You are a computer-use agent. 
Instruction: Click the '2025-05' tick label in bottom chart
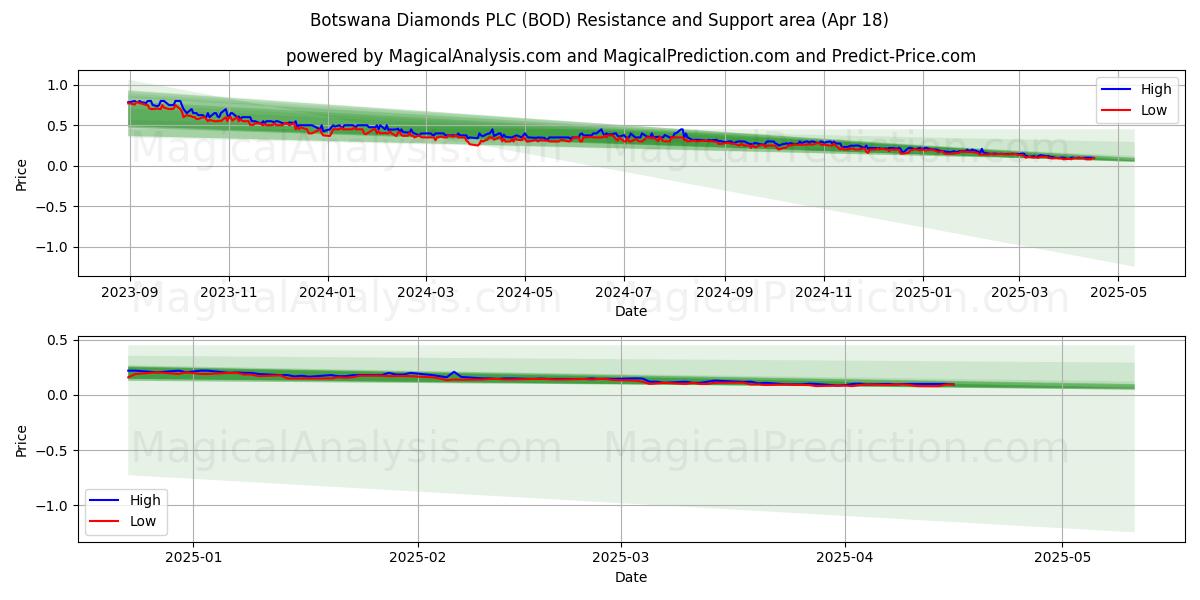[x=1062, y=559]
